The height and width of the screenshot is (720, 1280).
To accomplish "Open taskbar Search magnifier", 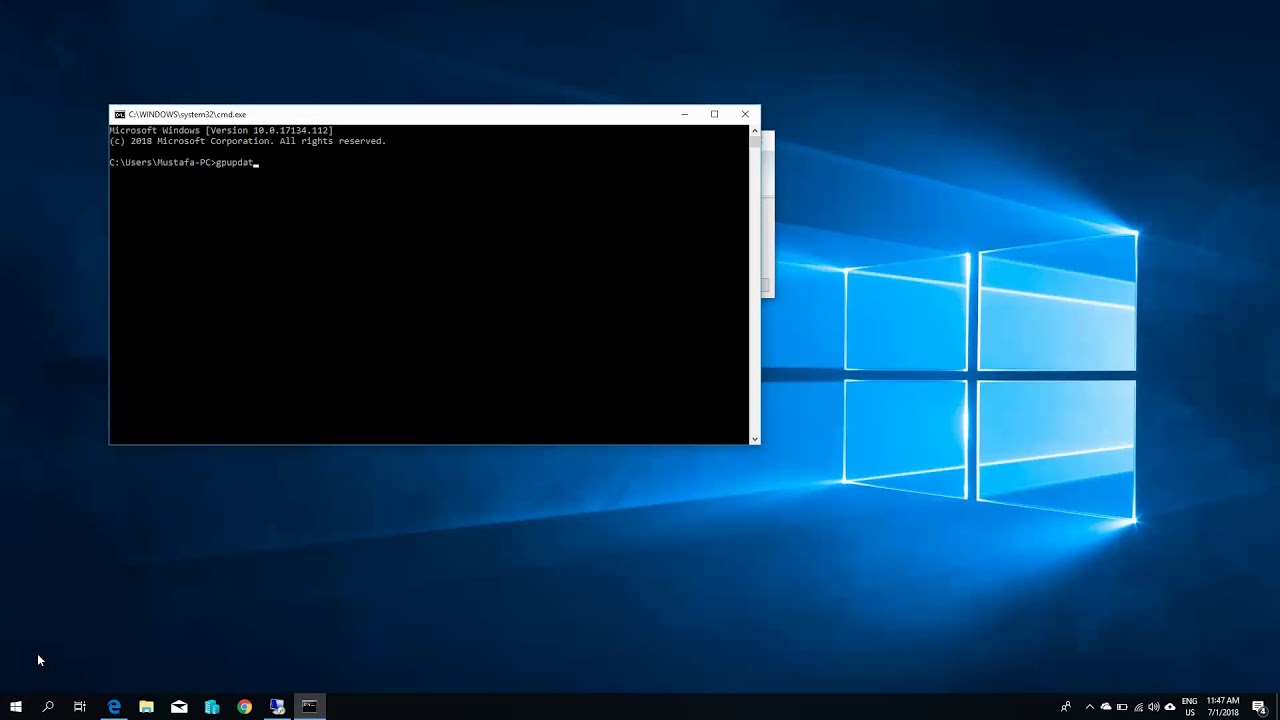I will pos(48,707).
